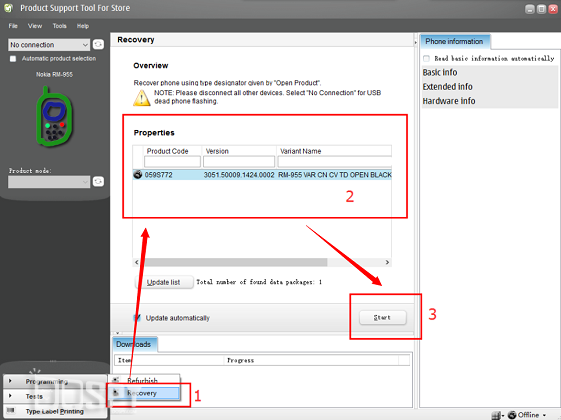This screenshot has width=561, height=420.
Task: Click the disc icon of package 059S772
Action: pyautogui.click(x=137, y=175)
